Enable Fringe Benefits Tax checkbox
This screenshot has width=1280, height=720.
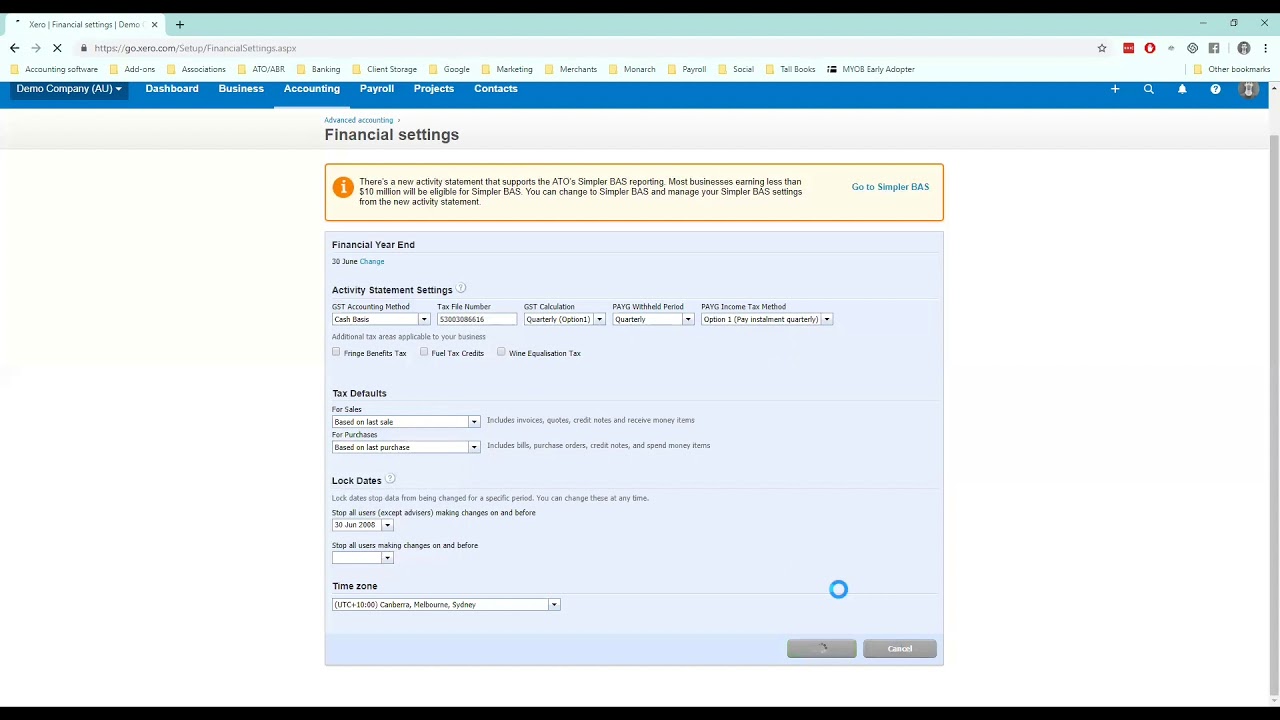pyautogui.click(x=336, y=352)
